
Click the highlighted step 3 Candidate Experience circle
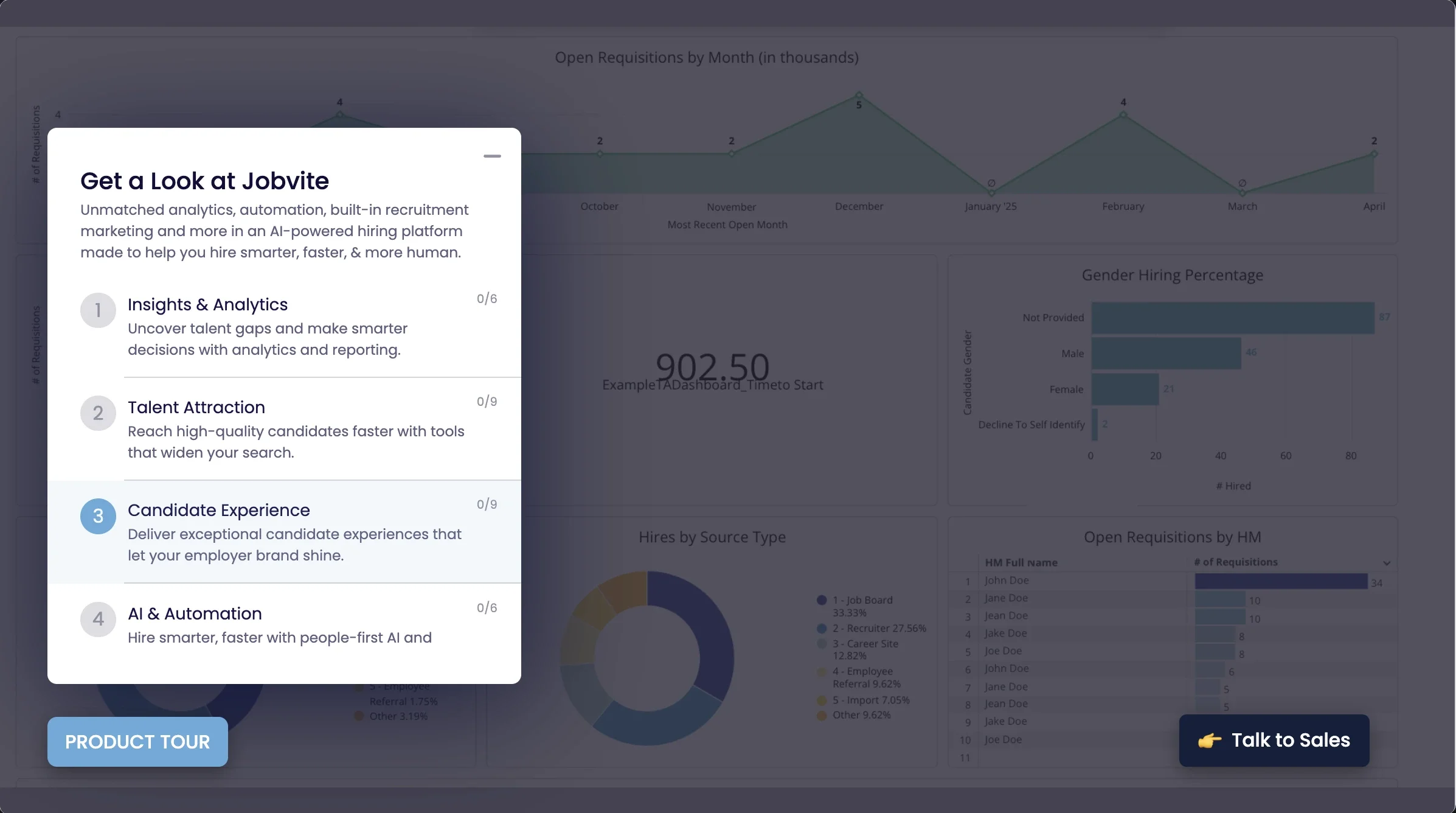98,516
